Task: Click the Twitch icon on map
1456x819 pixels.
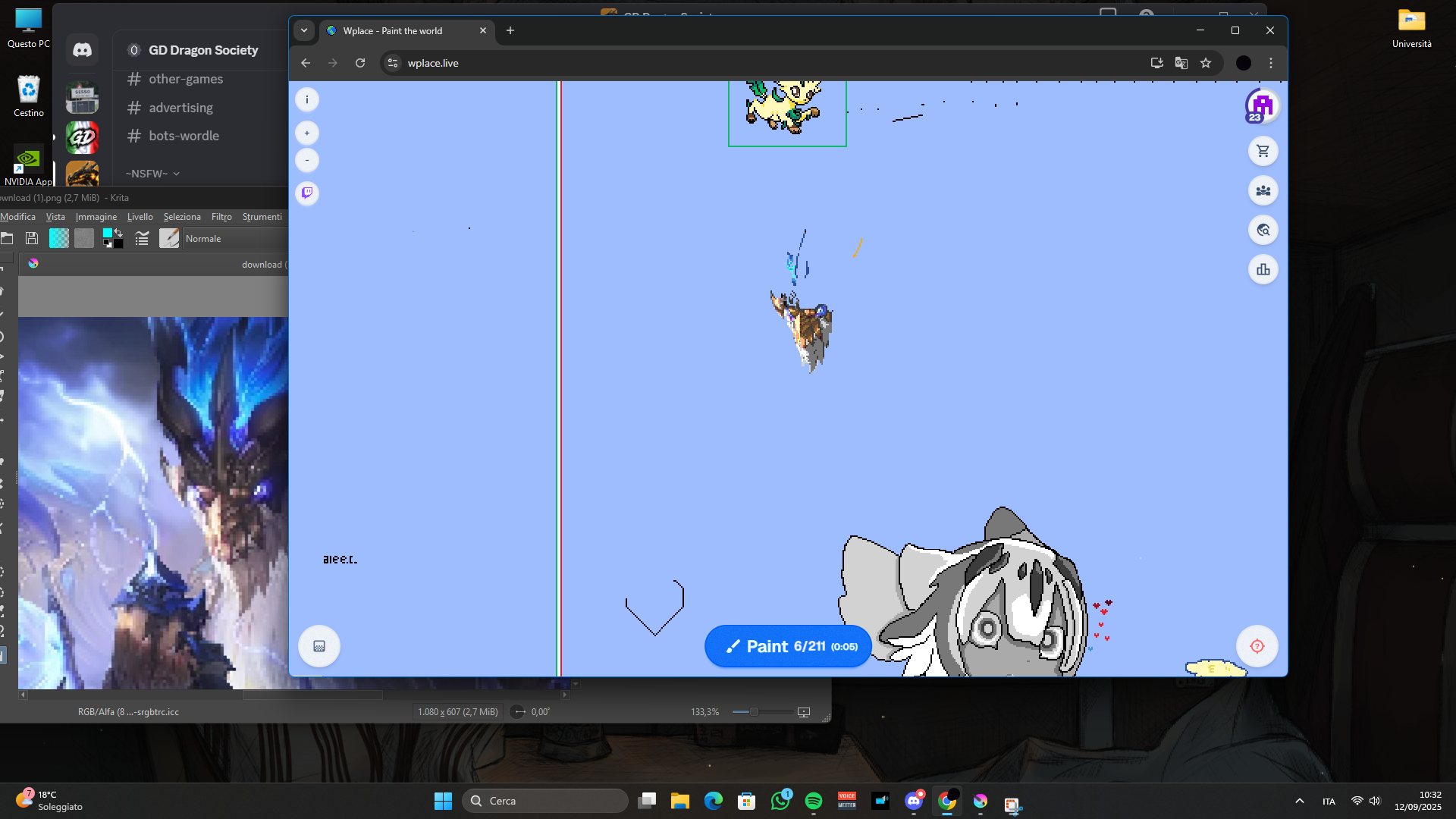Action: coord(307,193)
